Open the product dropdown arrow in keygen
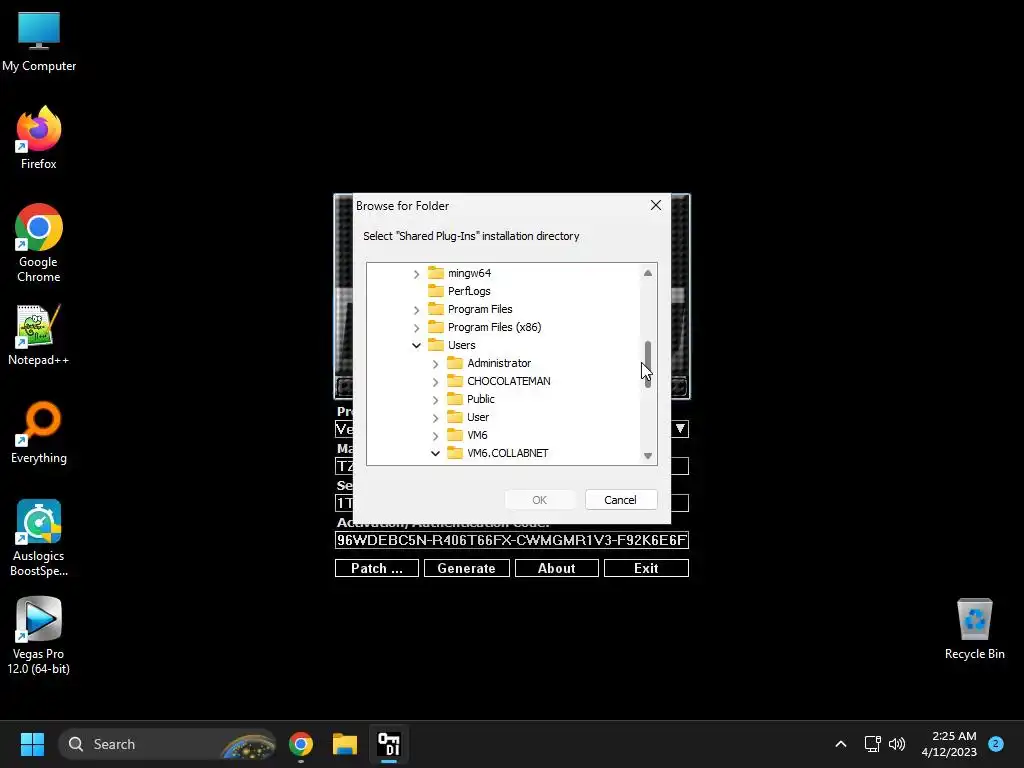This screenshot has width=1024, height=768. 680,428
